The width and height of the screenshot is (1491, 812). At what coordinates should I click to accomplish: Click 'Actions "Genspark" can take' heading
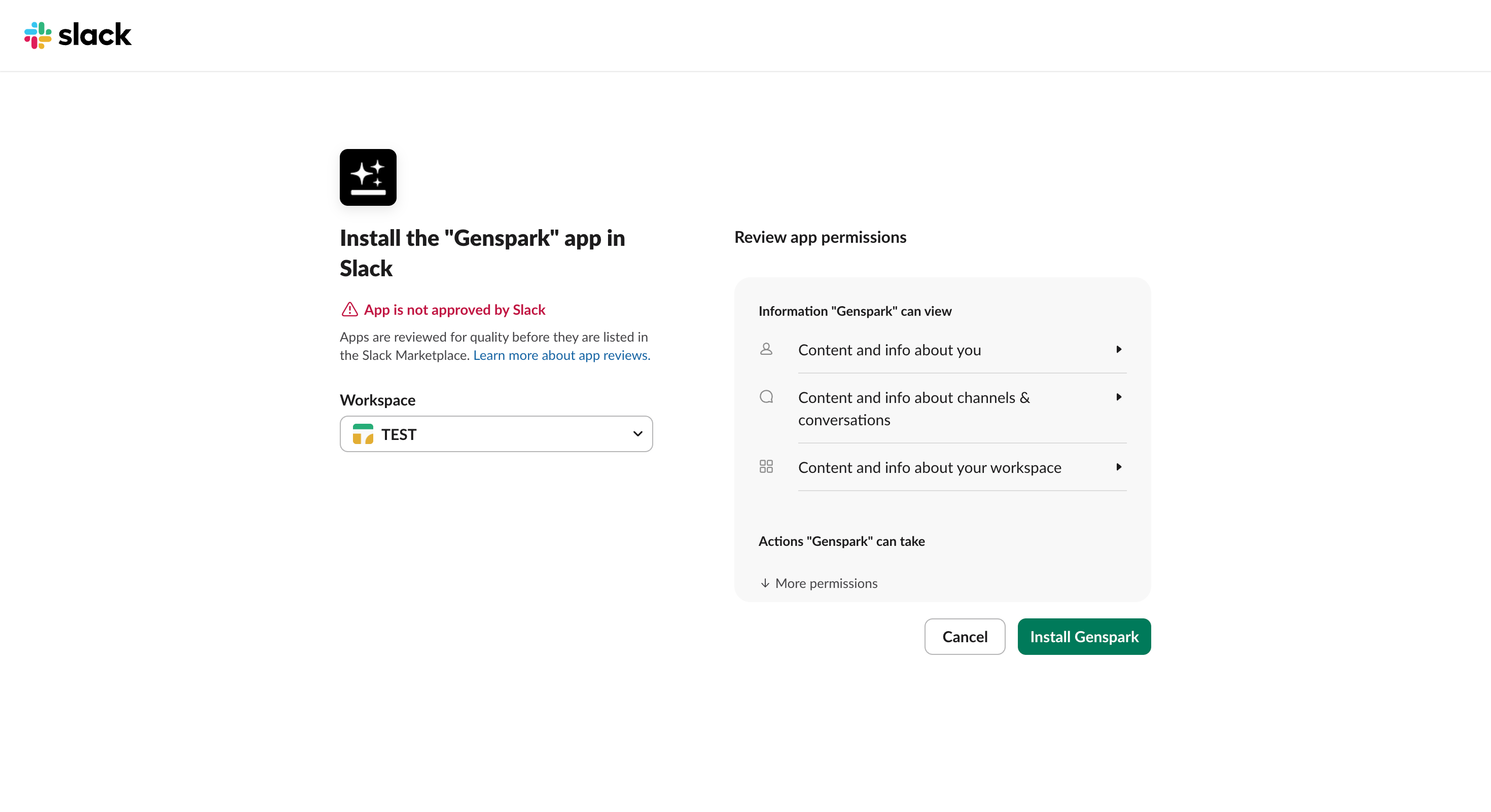tap(841, 541)
